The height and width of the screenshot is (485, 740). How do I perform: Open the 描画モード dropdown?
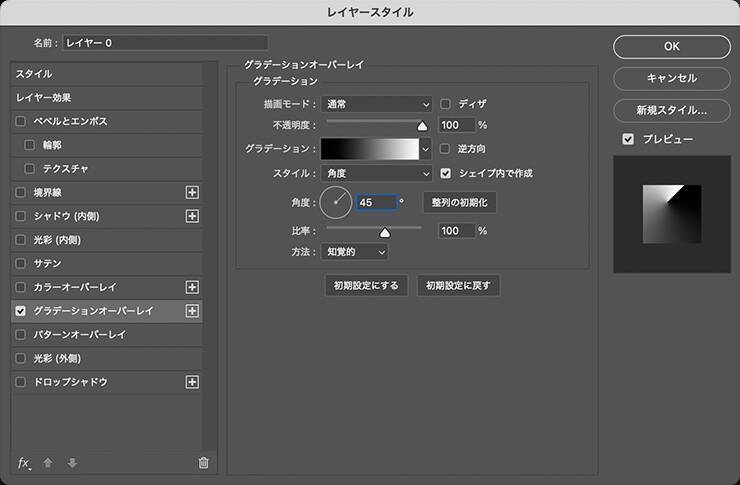(x=377, y=103)
